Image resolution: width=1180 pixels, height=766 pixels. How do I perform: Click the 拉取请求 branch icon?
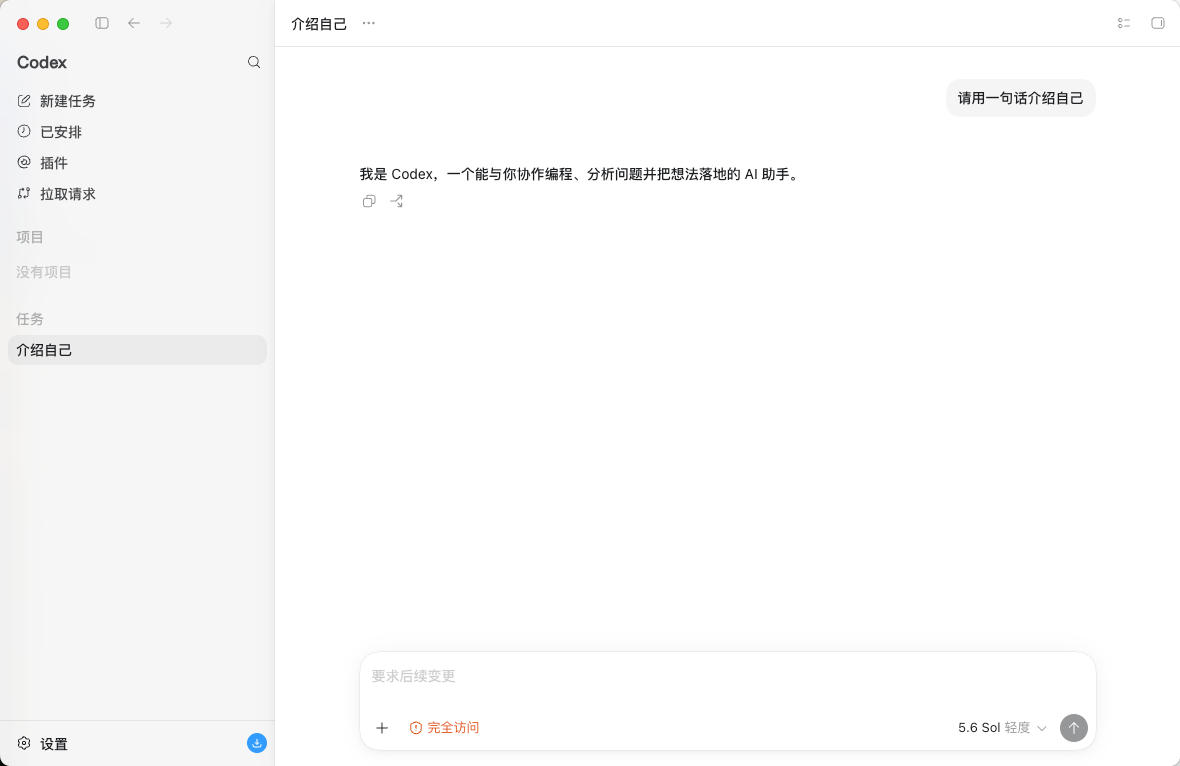24,193
